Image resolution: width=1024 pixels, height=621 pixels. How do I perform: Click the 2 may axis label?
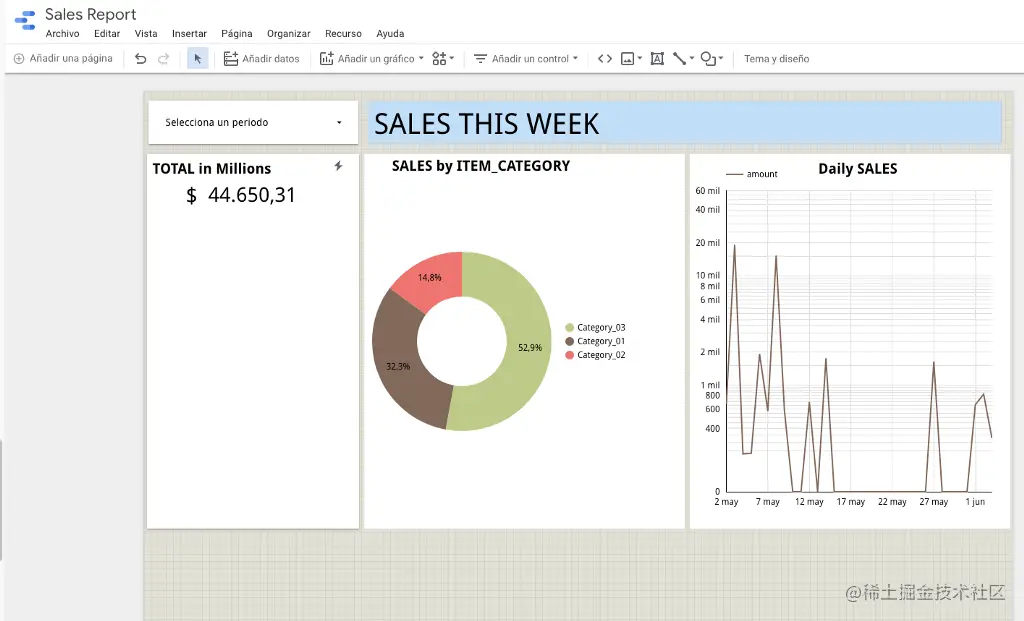point(726,502)
